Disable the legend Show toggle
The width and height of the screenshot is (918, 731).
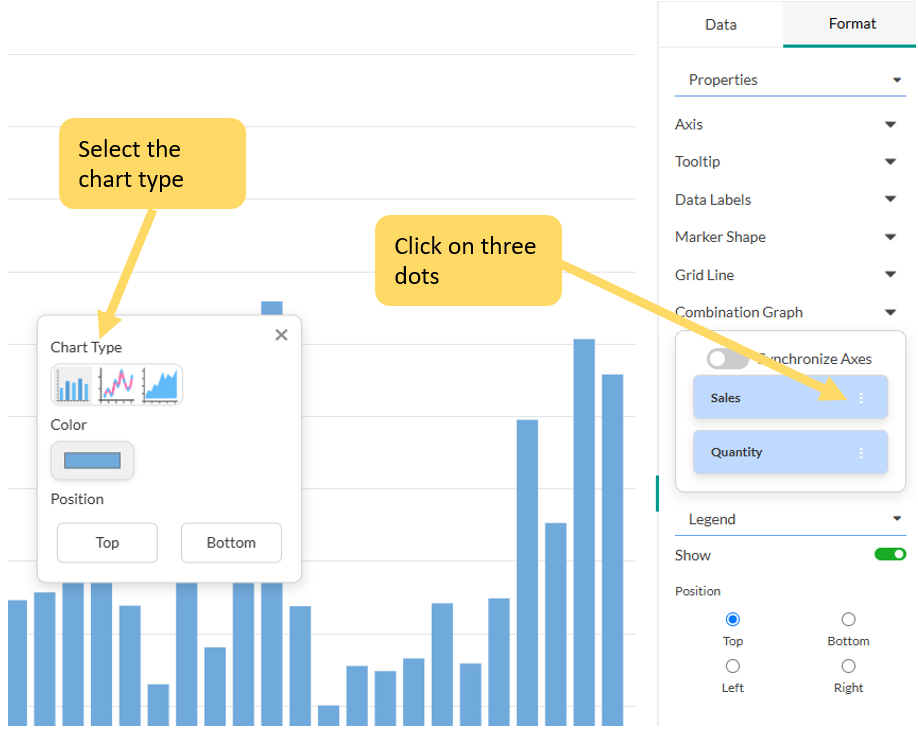(890, 555)
